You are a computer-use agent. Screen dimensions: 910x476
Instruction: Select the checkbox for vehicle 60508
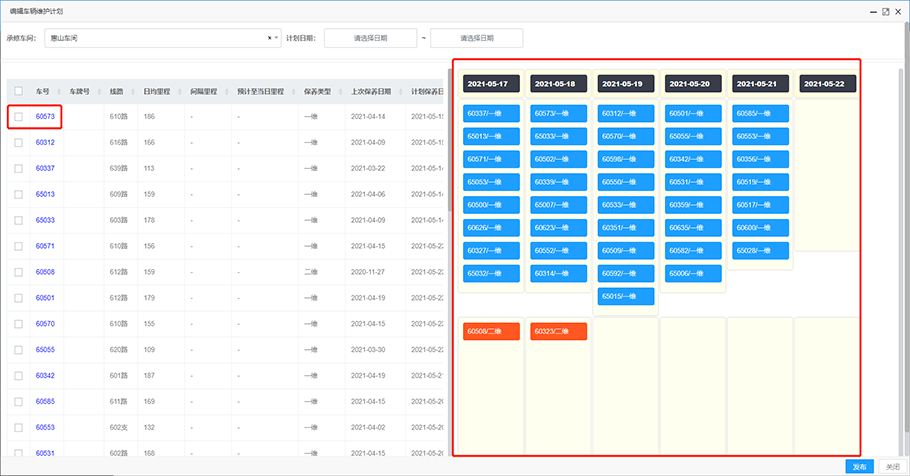(18, 272)
